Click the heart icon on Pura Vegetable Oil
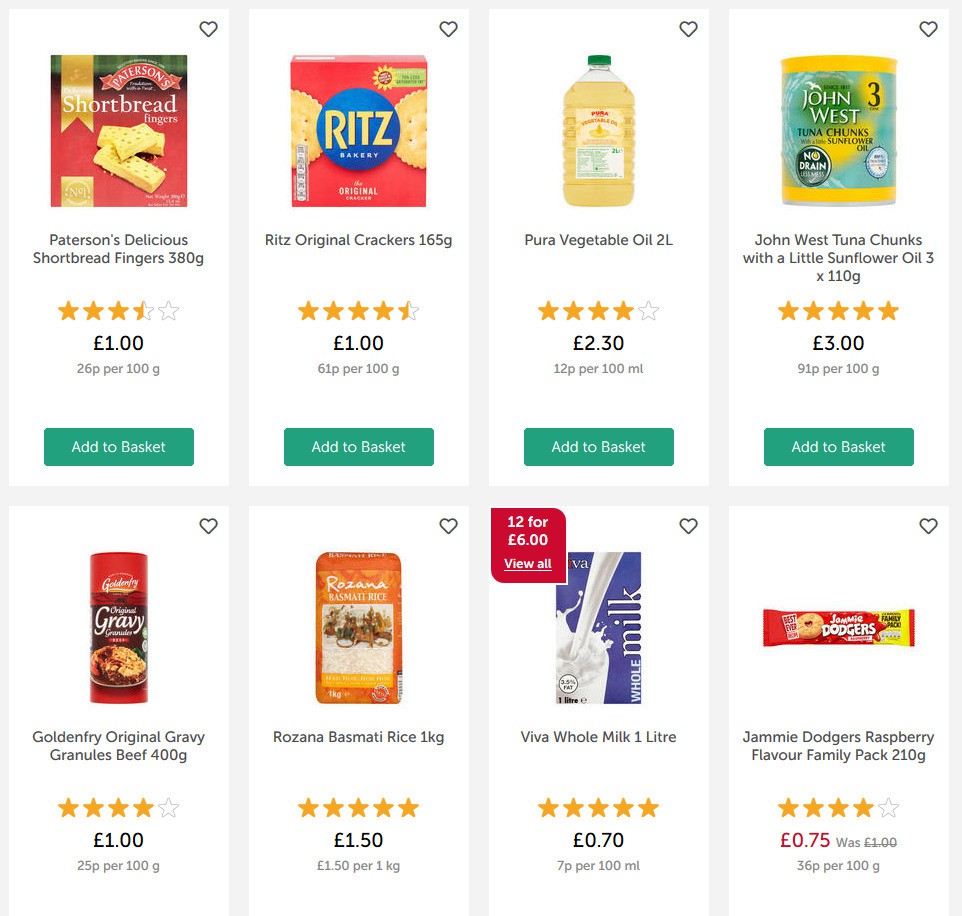This screenshot has height=916, width=962. click(x=688, y=29)
